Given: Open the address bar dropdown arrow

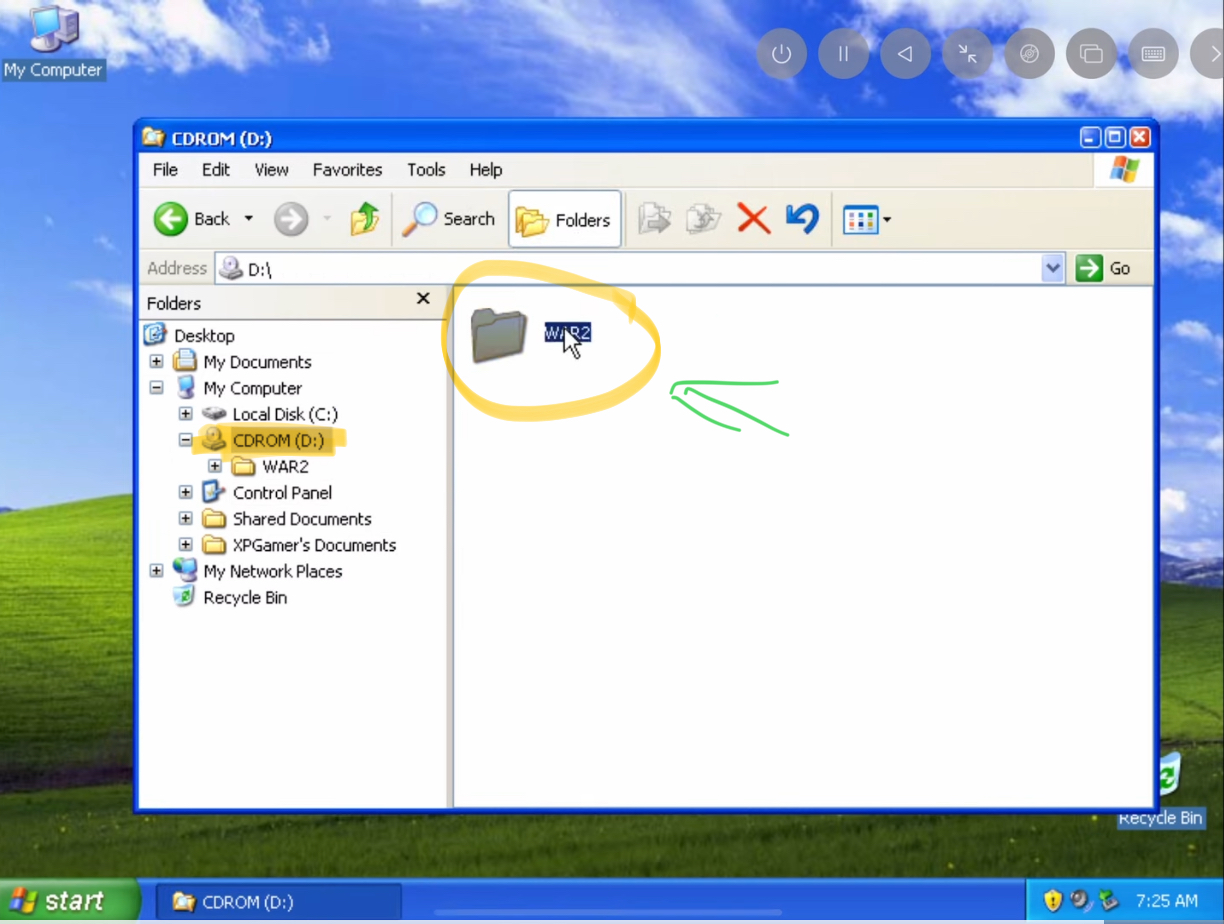Looking at the screenshot, I should pos(1053,268).
